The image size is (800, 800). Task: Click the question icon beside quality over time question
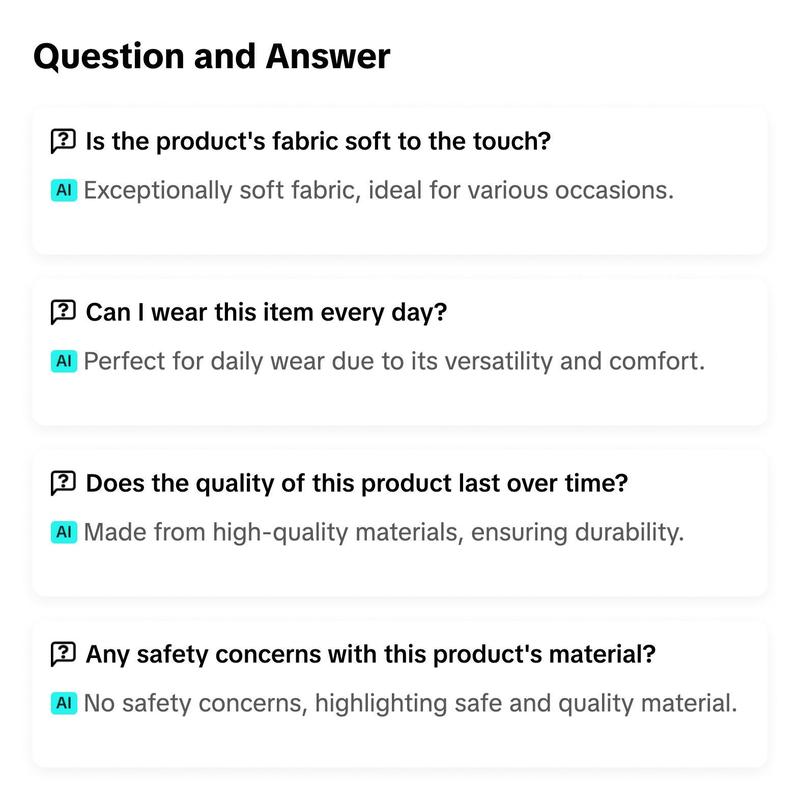point(63,483)
